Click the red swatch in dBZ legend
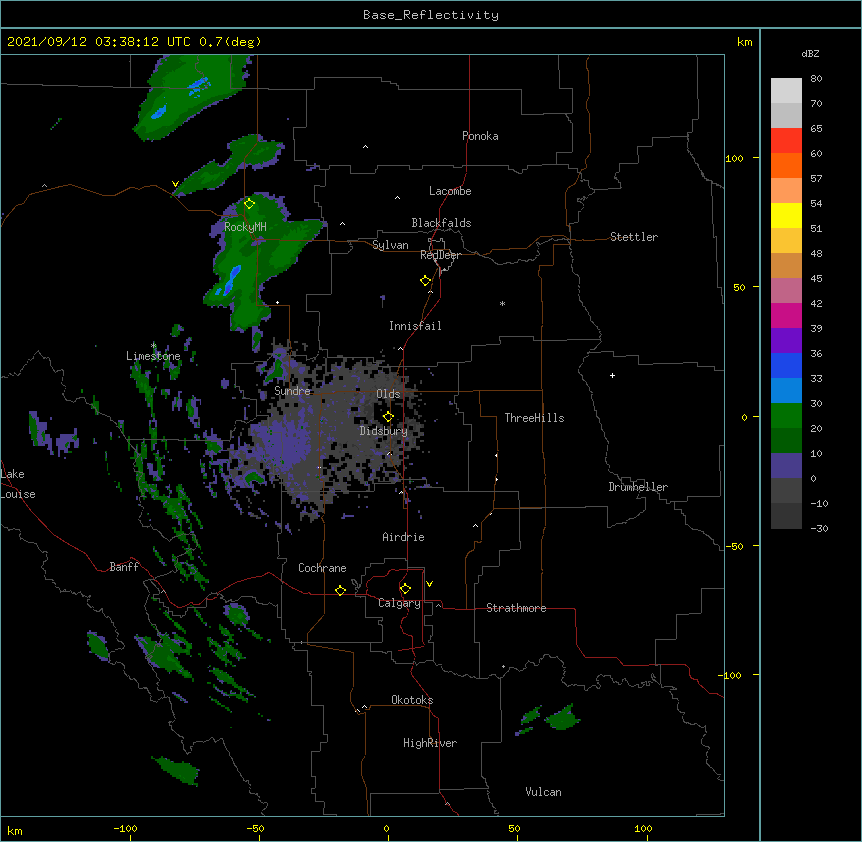The height and width of the screenshot is (842, 862). (786, 141)
